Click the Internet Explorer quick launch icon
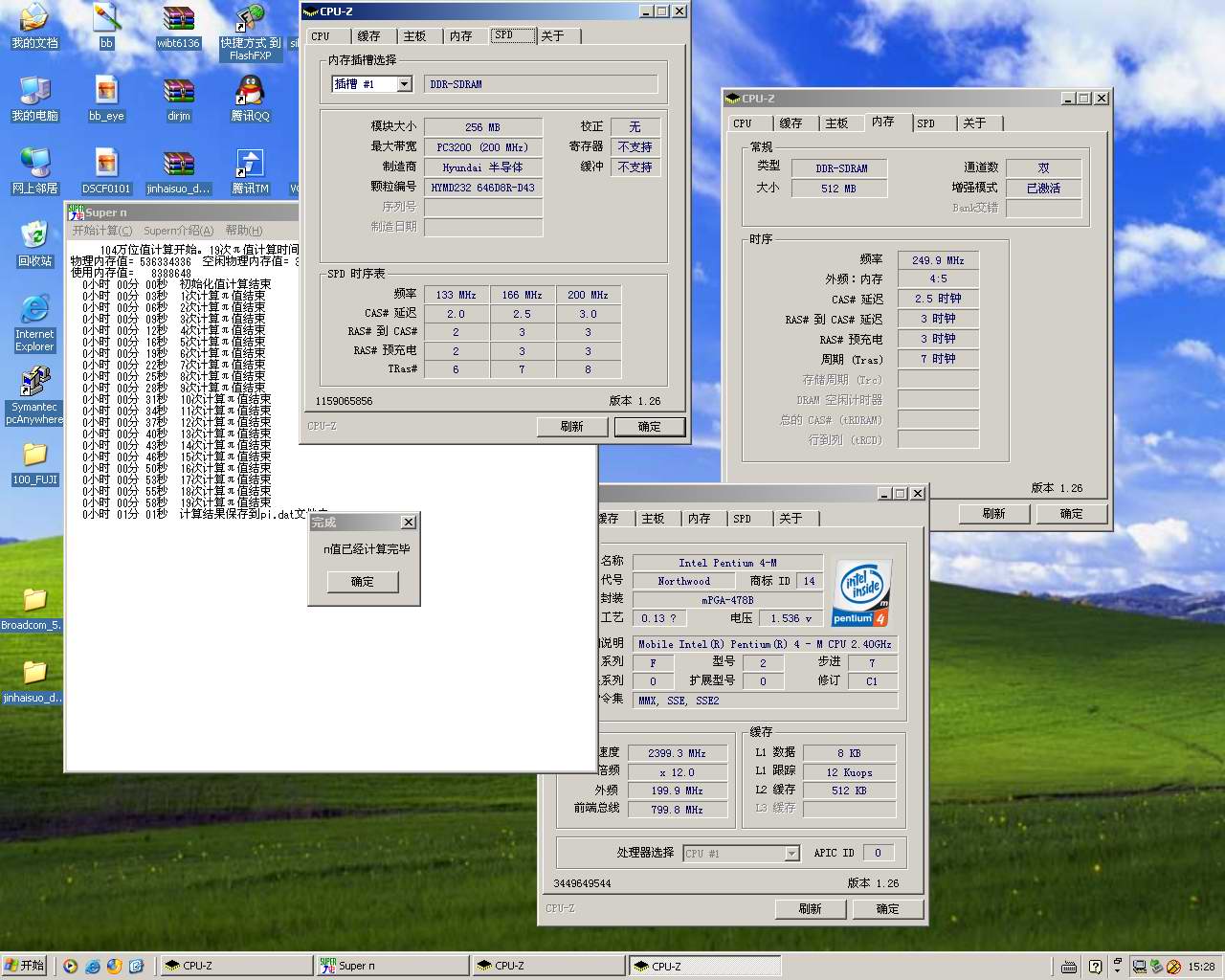Image resolution: width=1225 pixels, height=980 pixels. [x=93, y=966]
